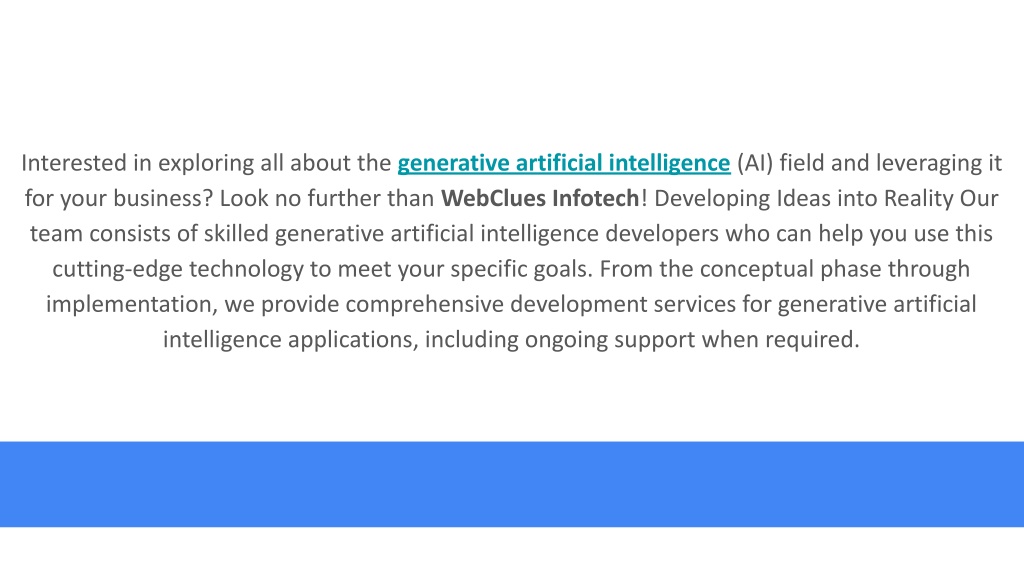Click the blue footer banner
The width and height of the screenshot is (1024, 576).
tap(512, 484)
